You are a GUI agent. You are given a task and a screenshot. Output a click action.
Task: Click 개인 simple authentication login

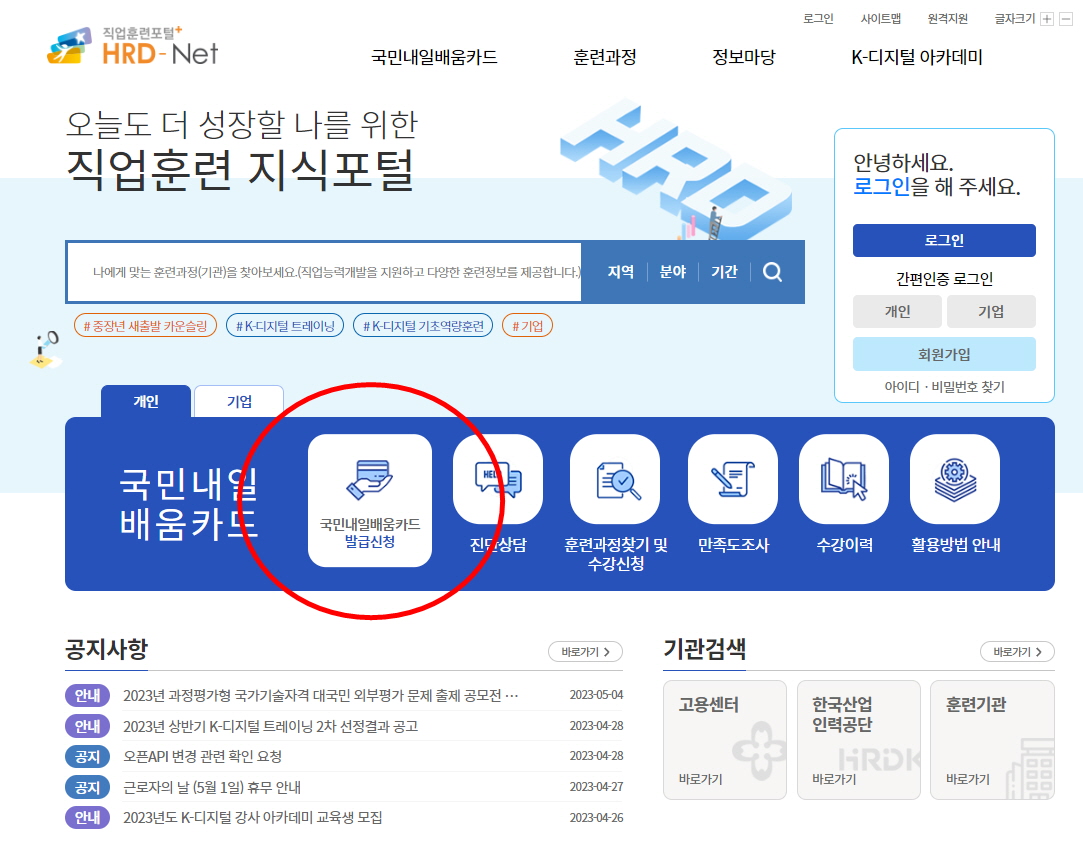pyautogui.click(x=897, y=312)
